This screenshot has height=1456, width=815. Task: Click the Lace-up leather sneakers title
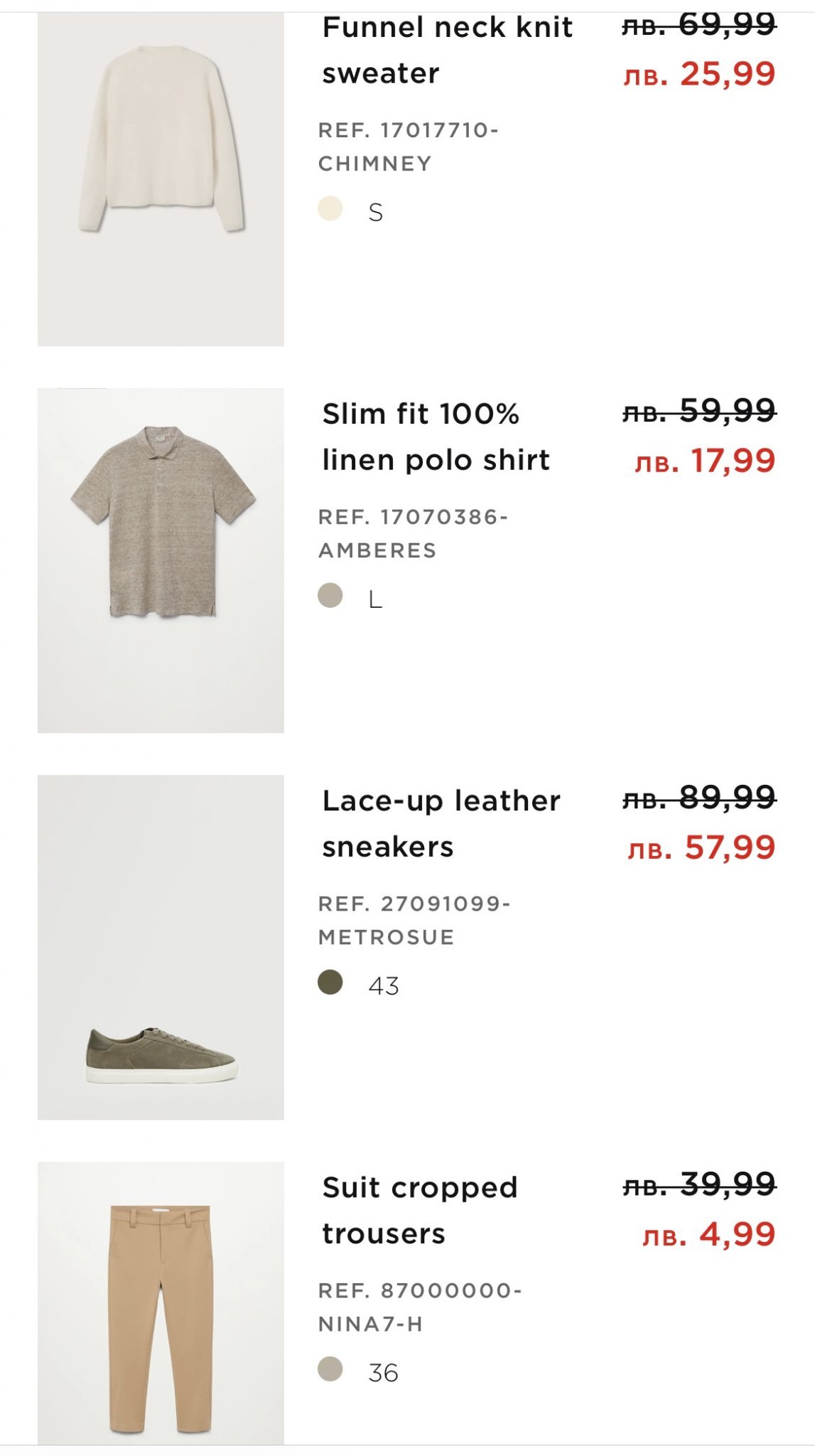pyautogui.click(x=441, y=823)
